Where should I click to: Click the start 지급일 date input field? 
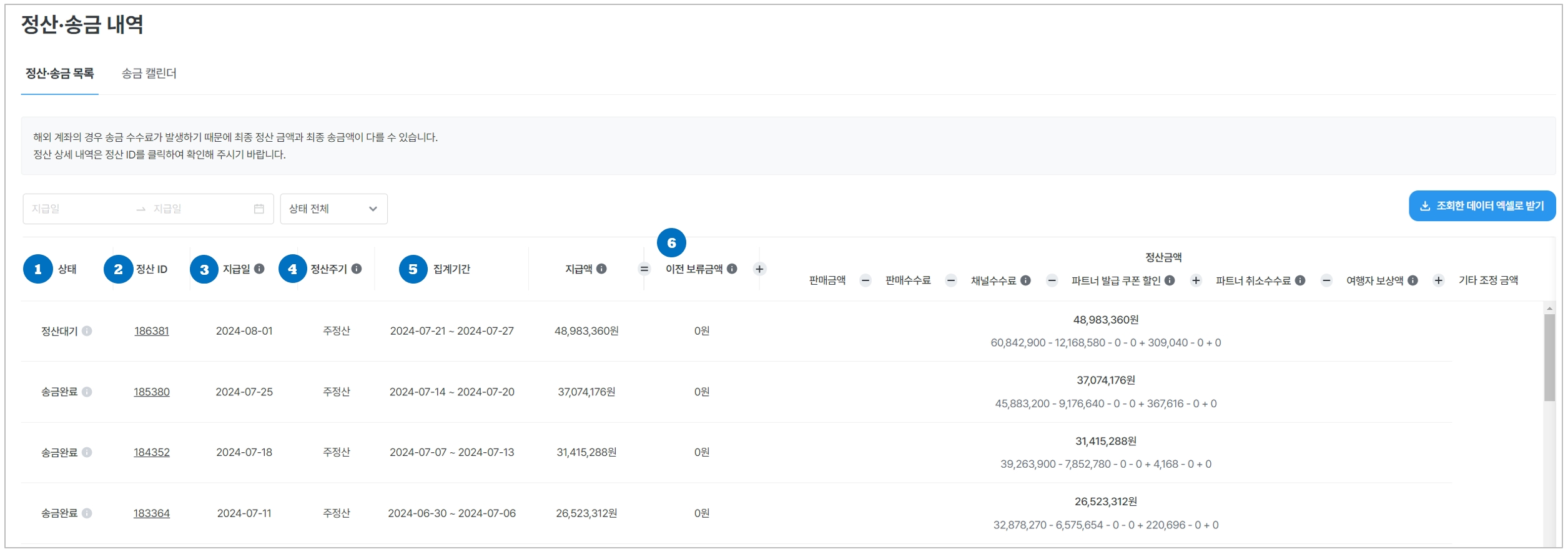[x=78, y=209]
